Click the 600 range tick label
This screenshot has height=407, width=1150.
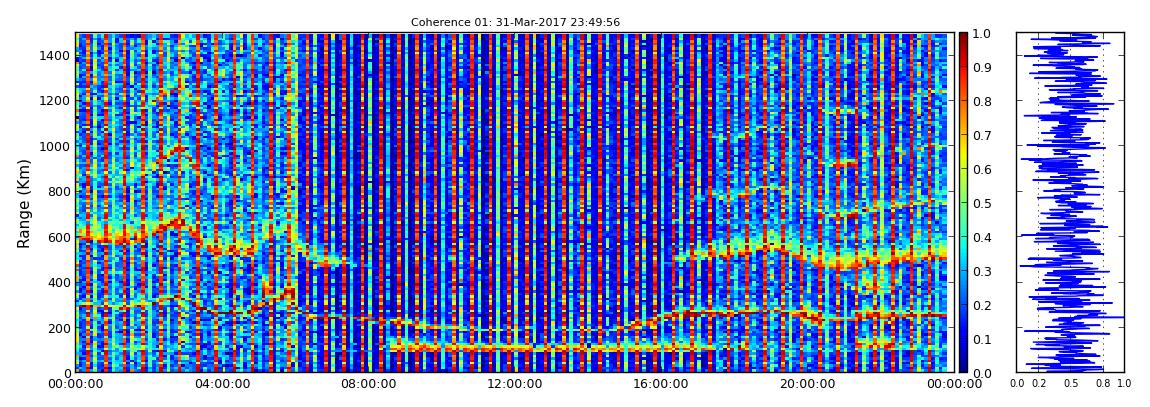point(58,237)
